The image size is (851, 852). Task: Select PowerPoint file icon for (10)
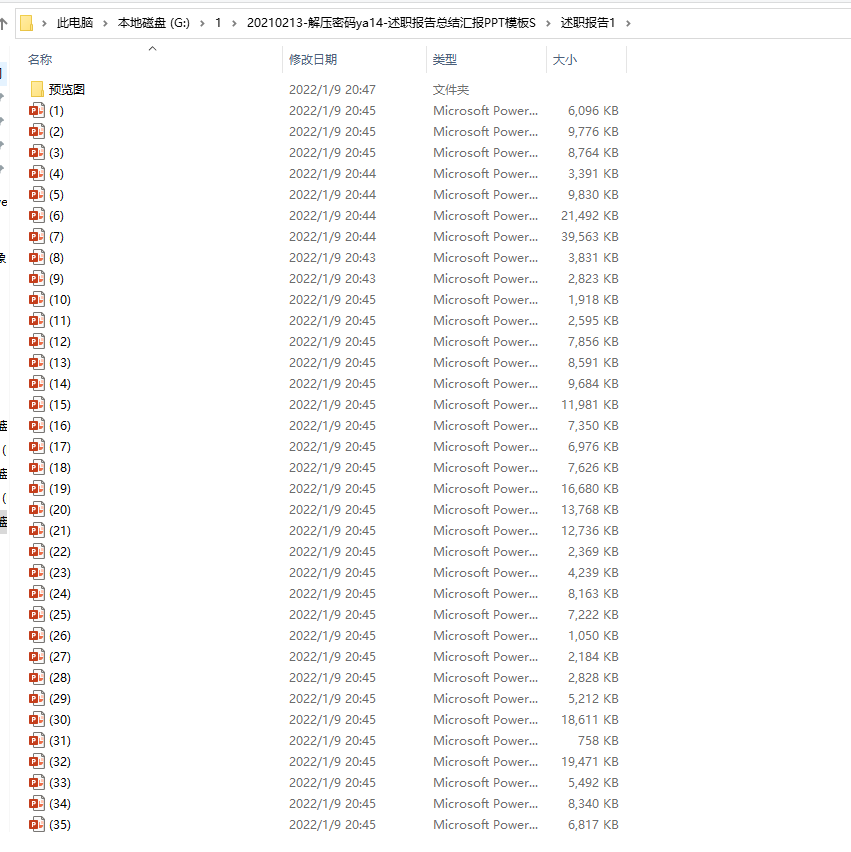[37, 299]
